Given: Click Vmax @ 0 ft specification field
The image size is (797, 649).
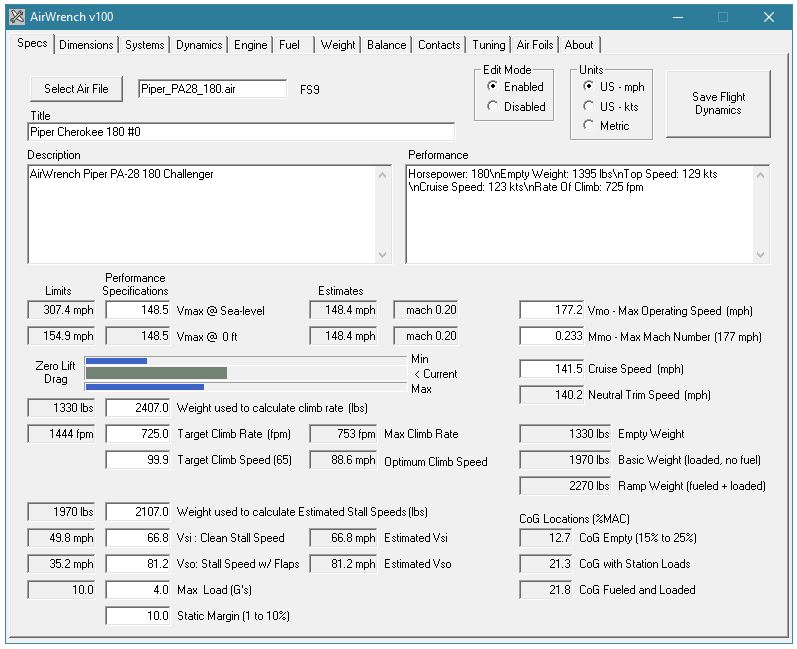Looking at the screenshot, I should (x=138, y=336).
